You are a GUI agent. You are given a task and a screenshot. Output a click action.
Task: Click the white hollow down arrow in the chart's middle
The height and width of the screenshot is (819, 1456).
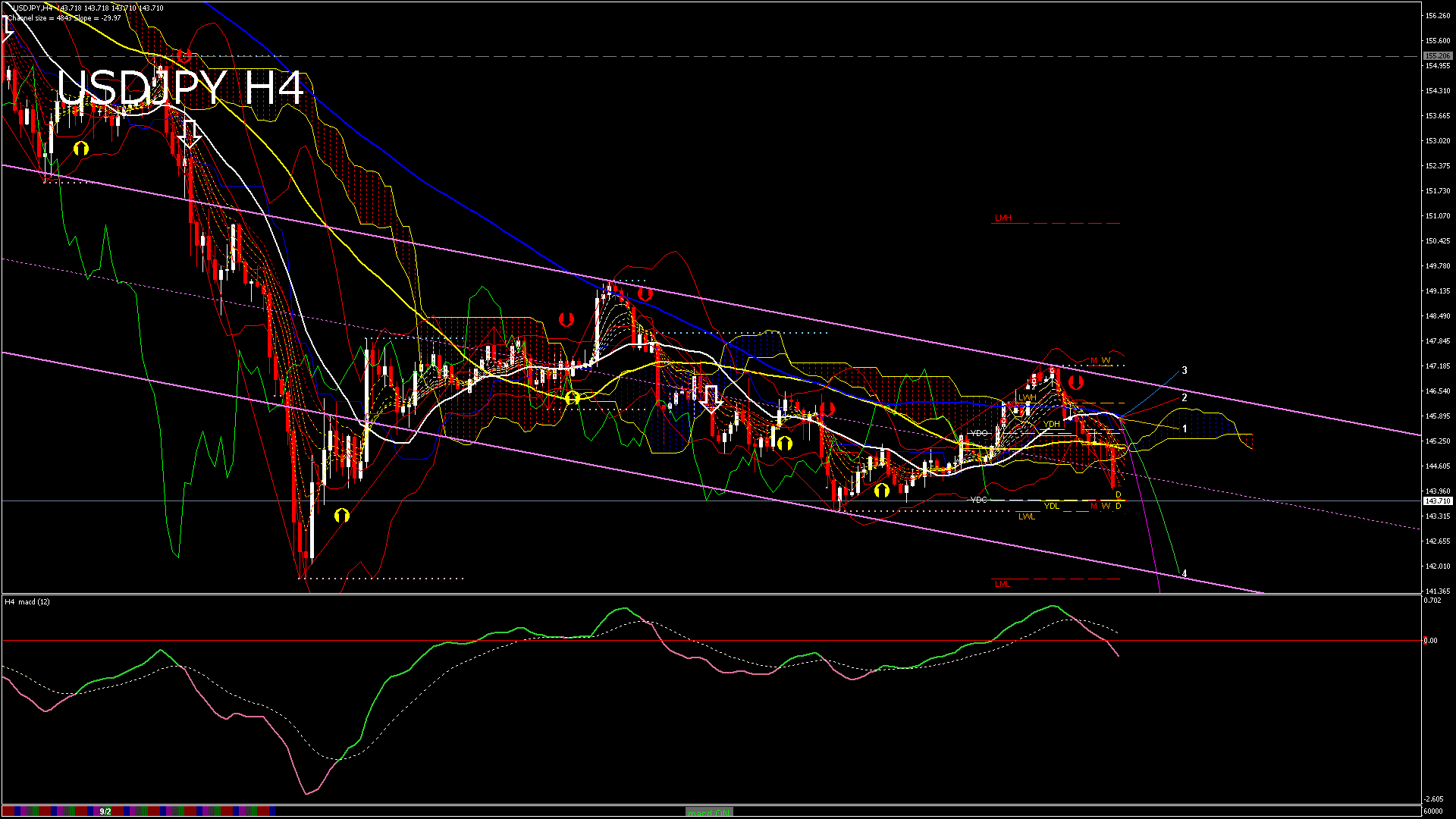711,398
